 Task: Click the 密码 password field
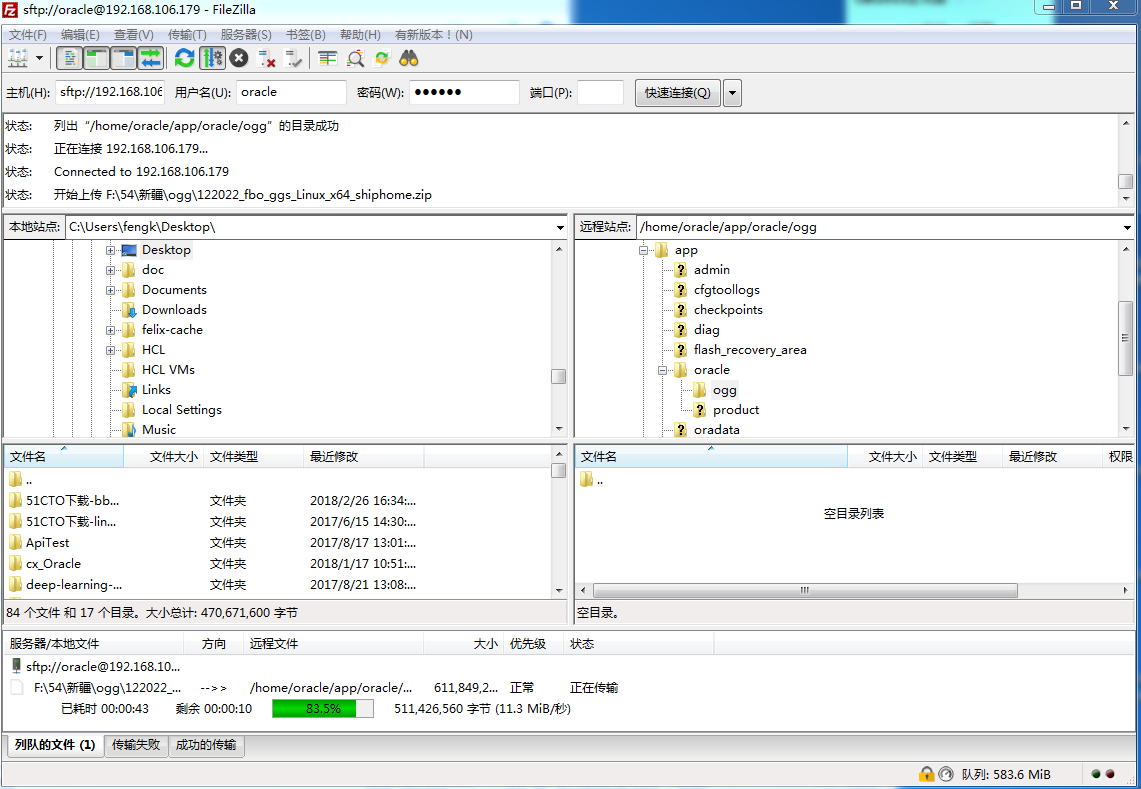(x=464, y=92)
